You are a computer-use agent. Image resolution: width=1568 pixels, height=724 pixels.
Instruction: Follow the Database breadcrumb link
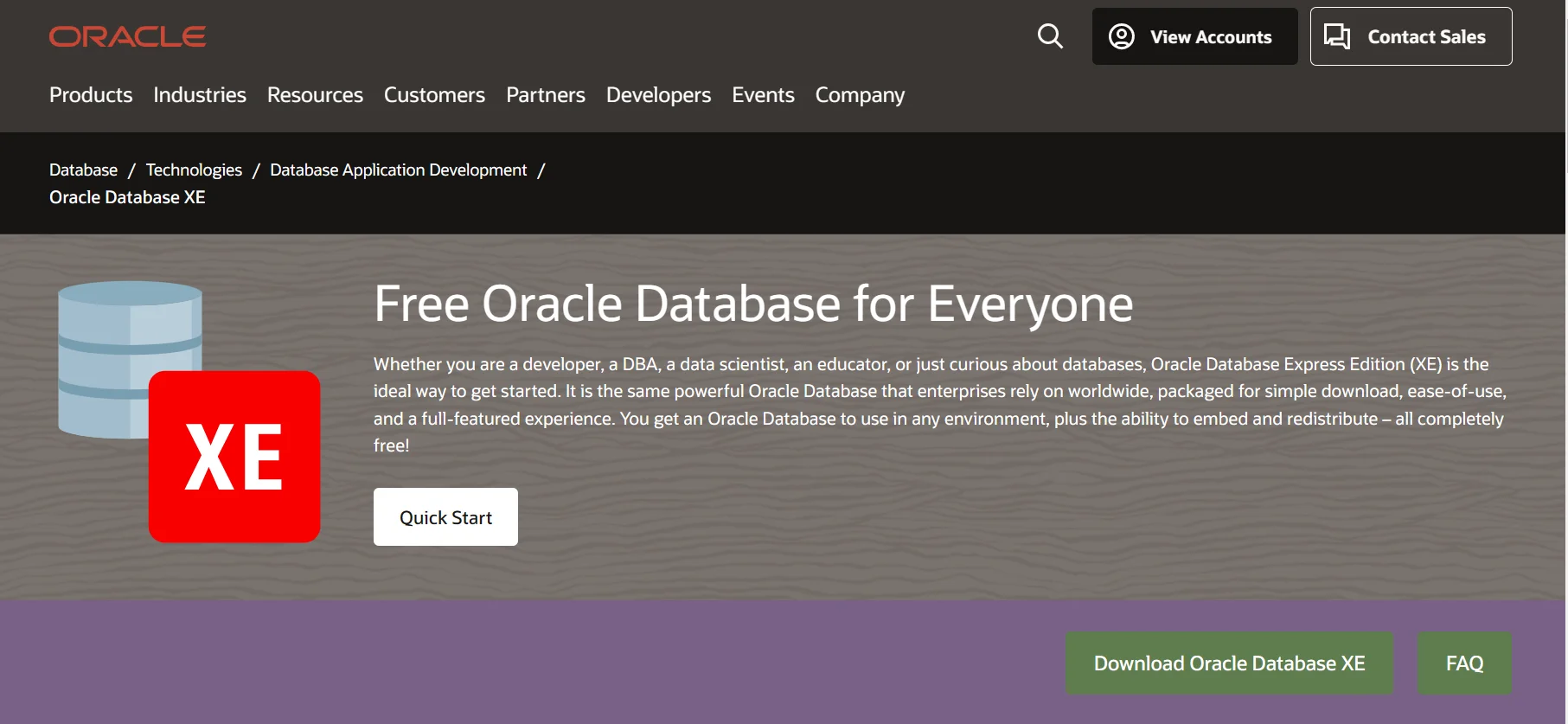pos(83,170)
